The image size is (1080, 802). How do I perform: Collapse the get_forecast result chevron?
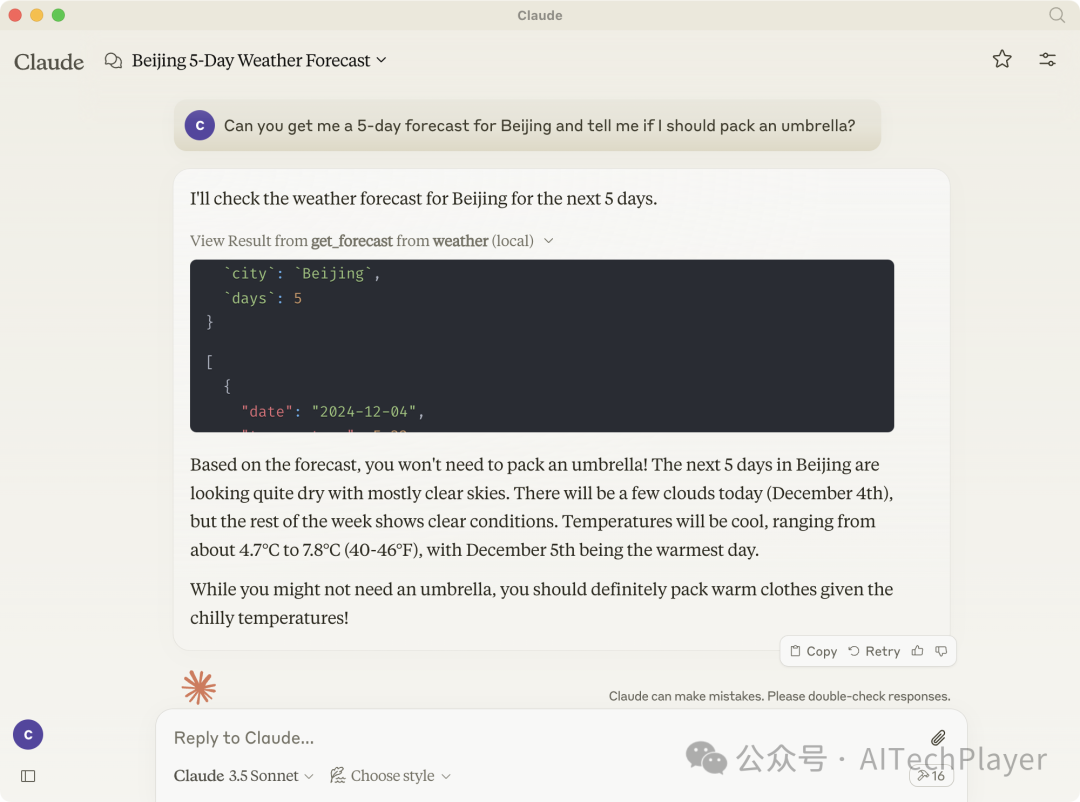(x=549, y=240)
